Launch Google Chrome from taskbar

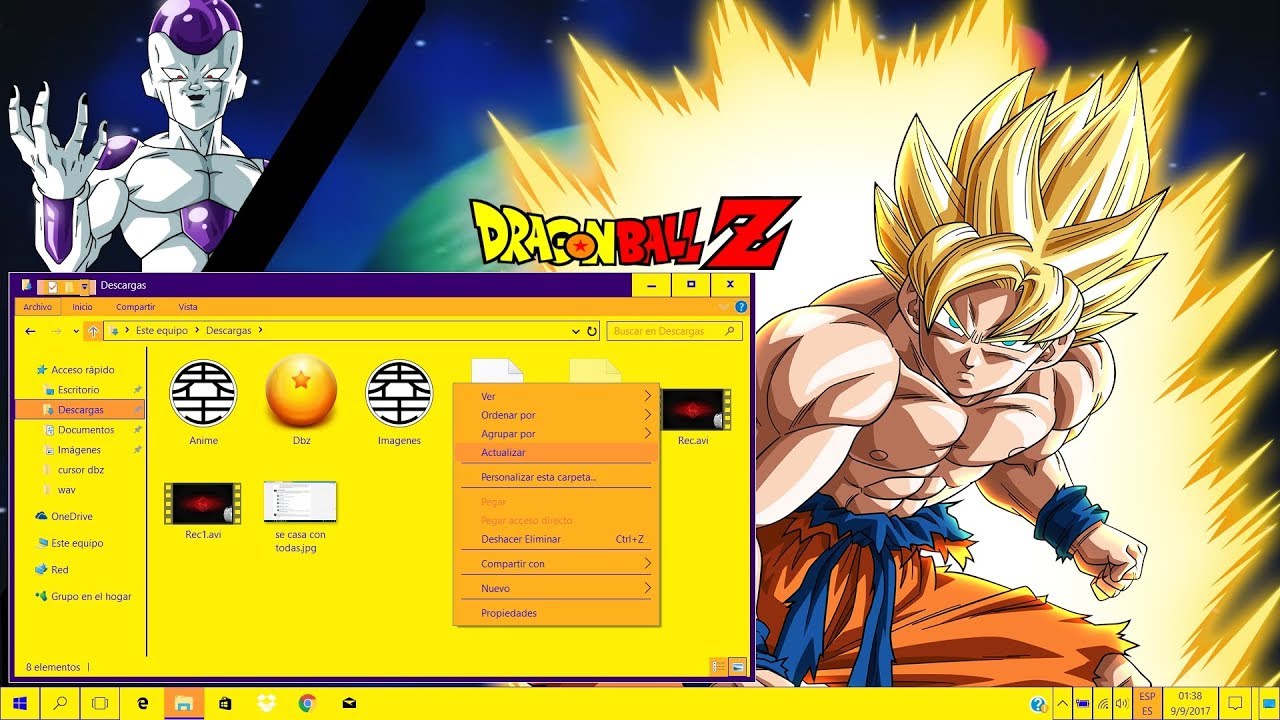pos(307,703)
